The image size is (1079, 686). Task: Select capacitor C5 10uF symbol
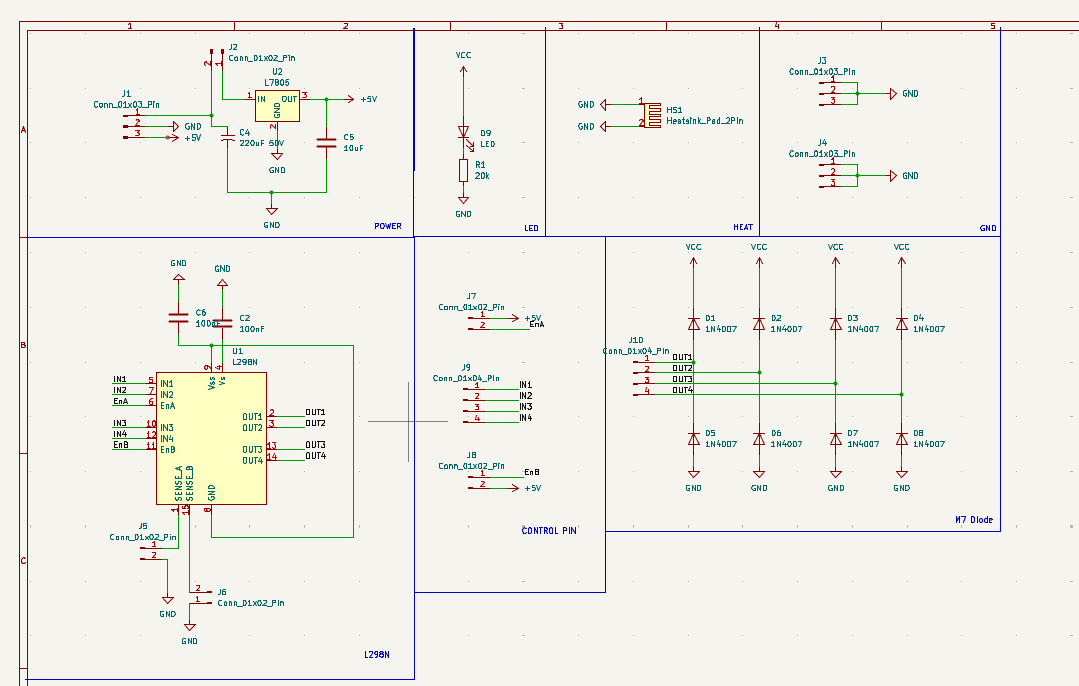pyautogui.click(x=326, y=143)
